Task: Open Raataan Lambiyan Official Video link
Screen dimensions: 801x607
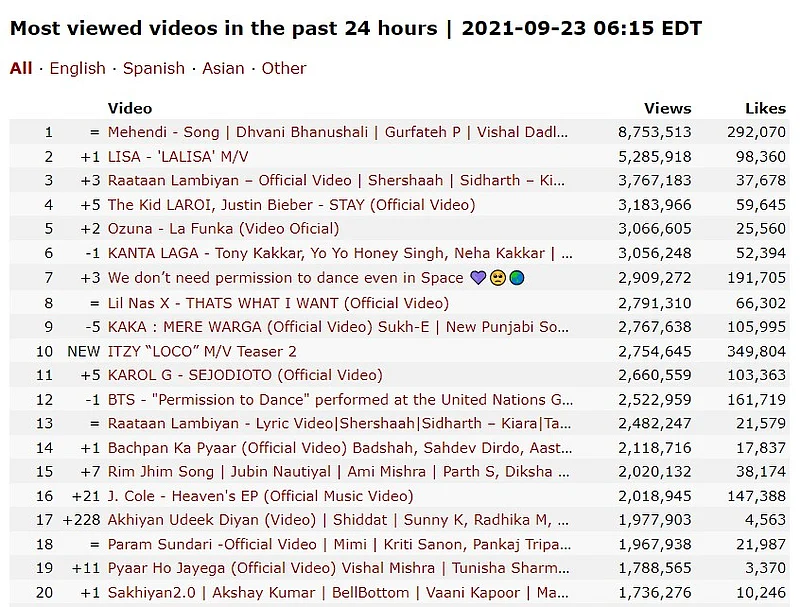Action: coord(336,181)
